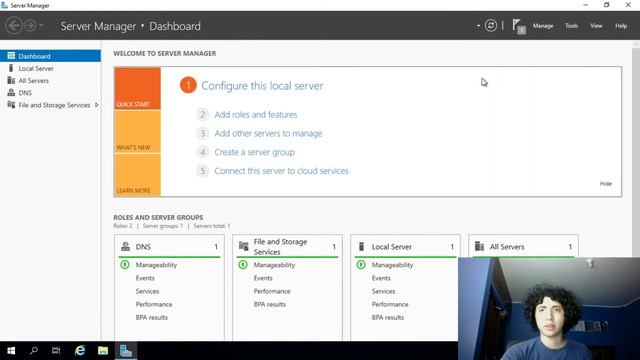The image size is (640, 360).
Task: Click the forward navigation arrow
Action: point(30,26)
